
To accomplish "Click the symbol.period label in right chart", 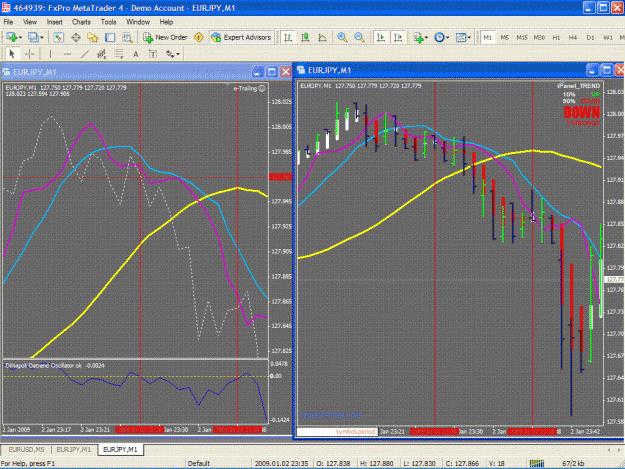I will tap(355, 432).
